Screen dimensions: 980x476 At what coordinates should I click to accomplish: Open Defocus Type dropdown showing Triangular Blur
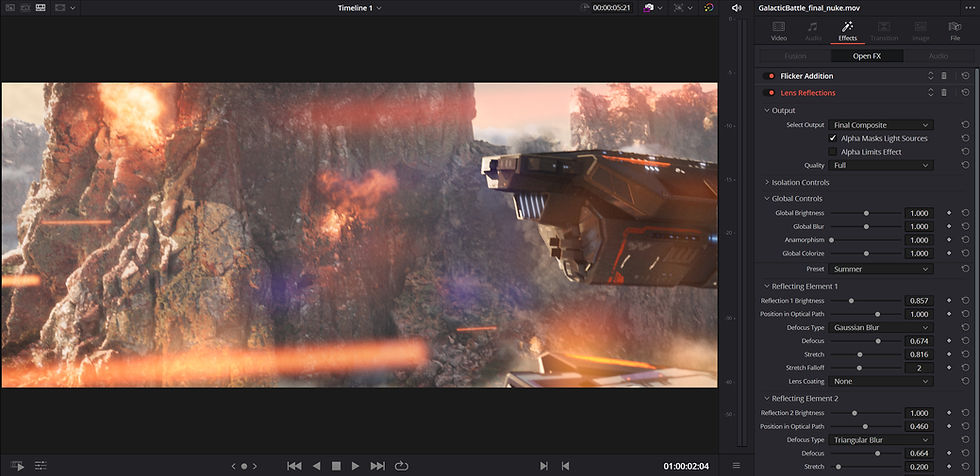point(881,440)
